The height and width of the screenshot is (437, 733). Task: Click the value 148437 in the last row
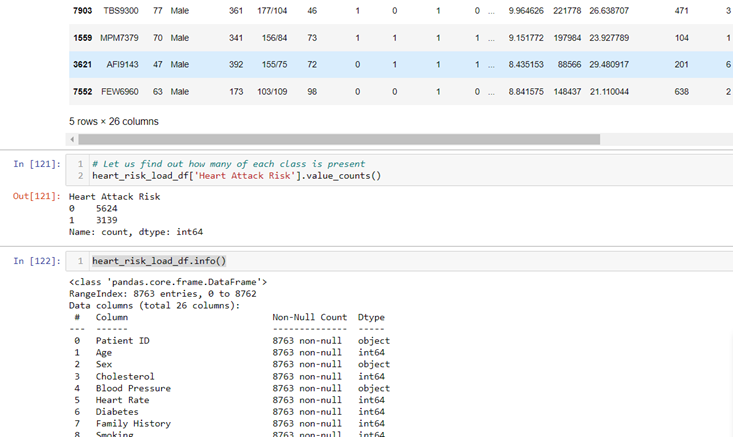[567, 92]
